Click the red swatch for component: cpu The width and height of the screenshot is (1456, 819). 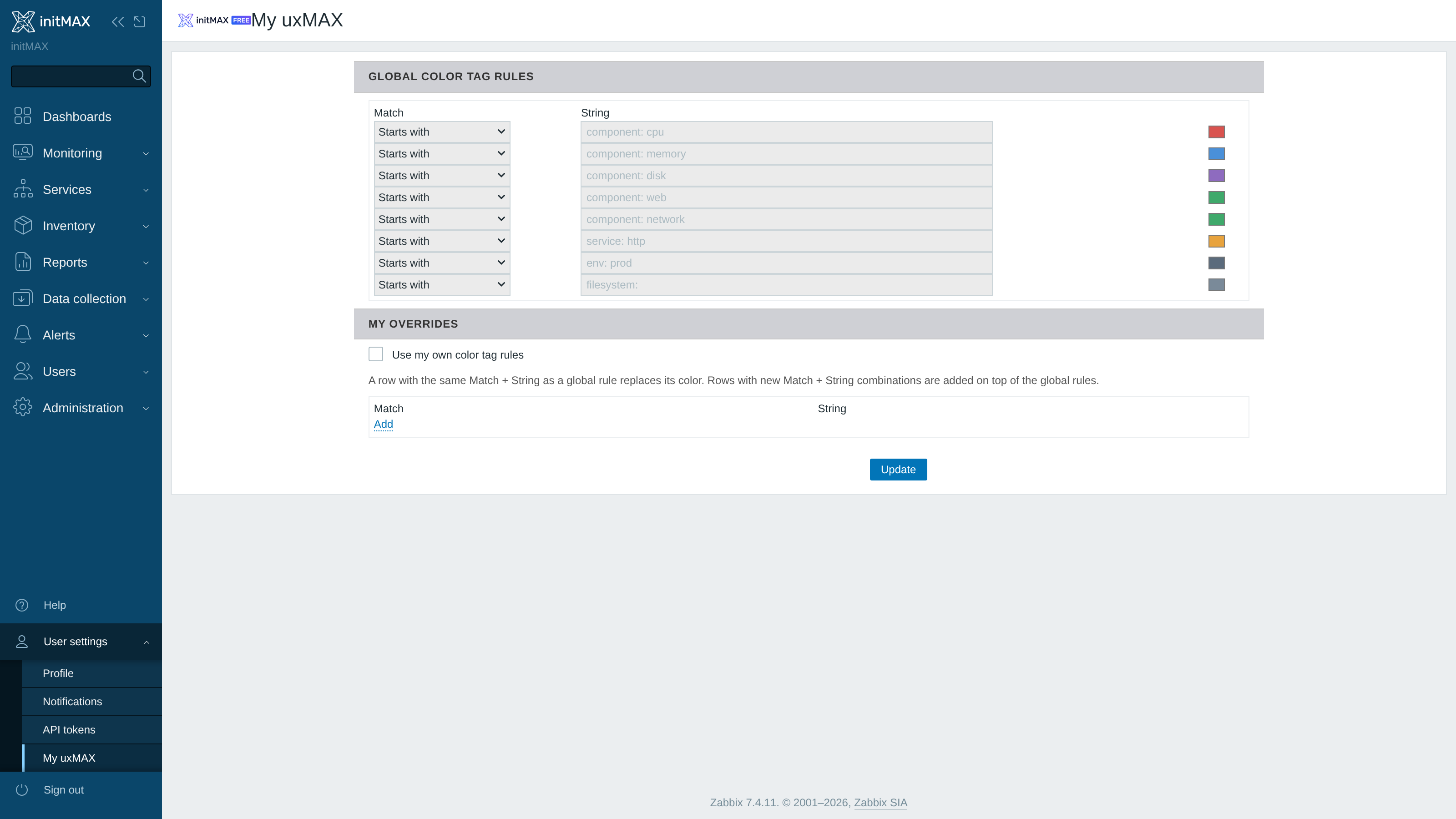(x=1216, y=131)
